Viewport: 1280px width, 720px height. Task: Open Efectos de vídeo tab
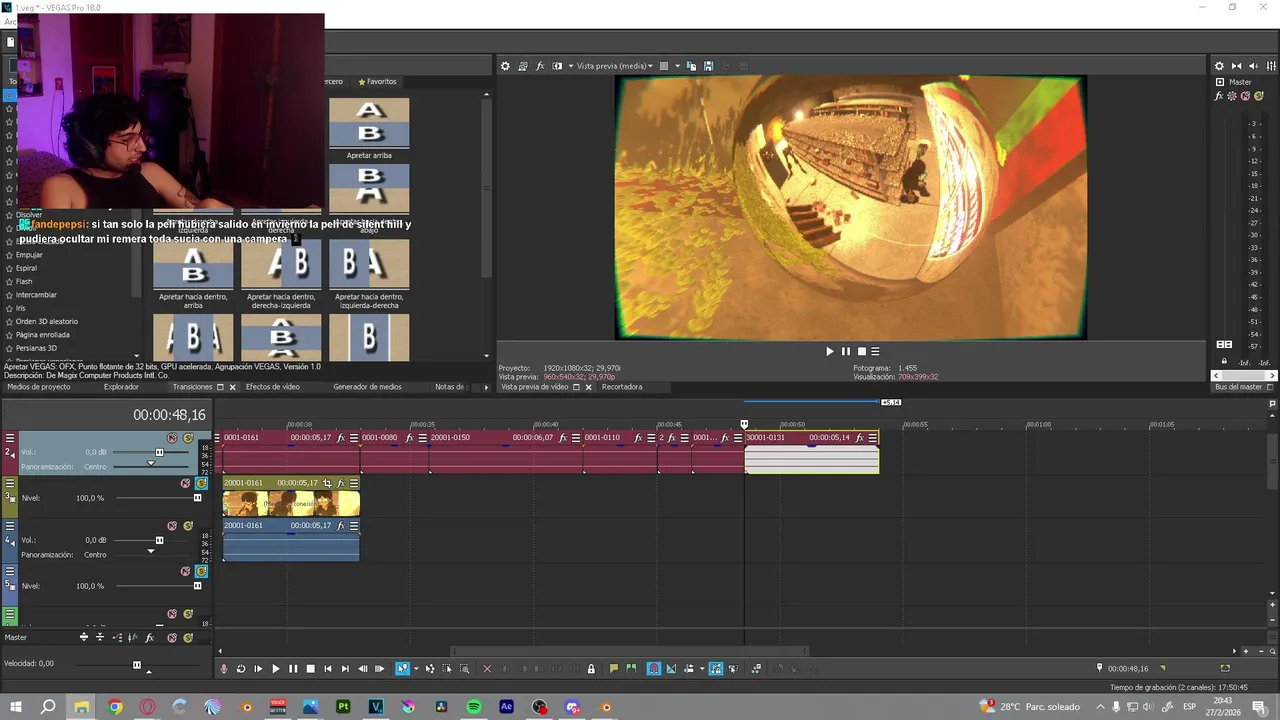click(272, 387)
